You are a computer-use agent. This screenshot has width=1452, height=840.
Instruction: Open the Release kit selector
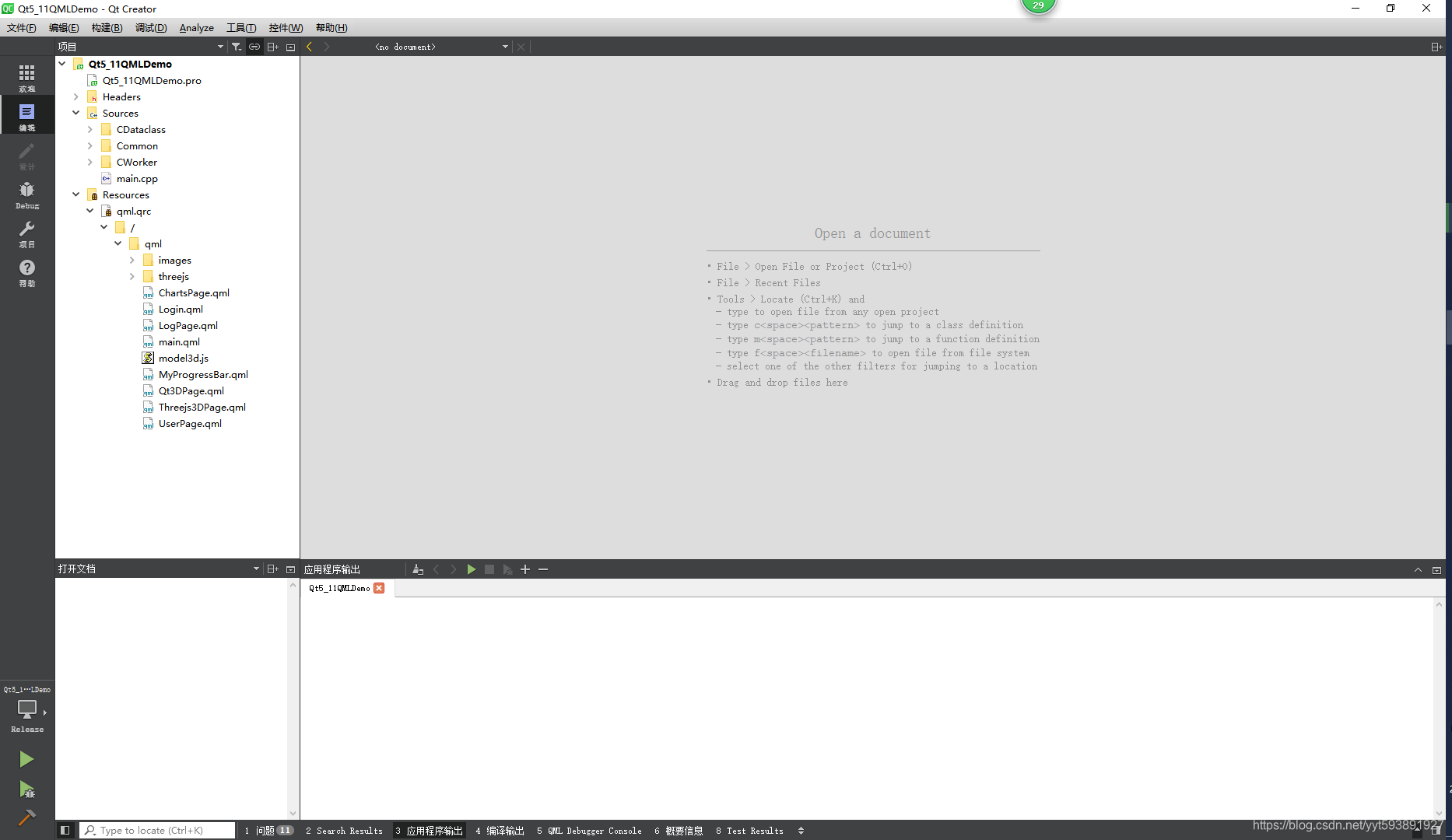[26, 715]
